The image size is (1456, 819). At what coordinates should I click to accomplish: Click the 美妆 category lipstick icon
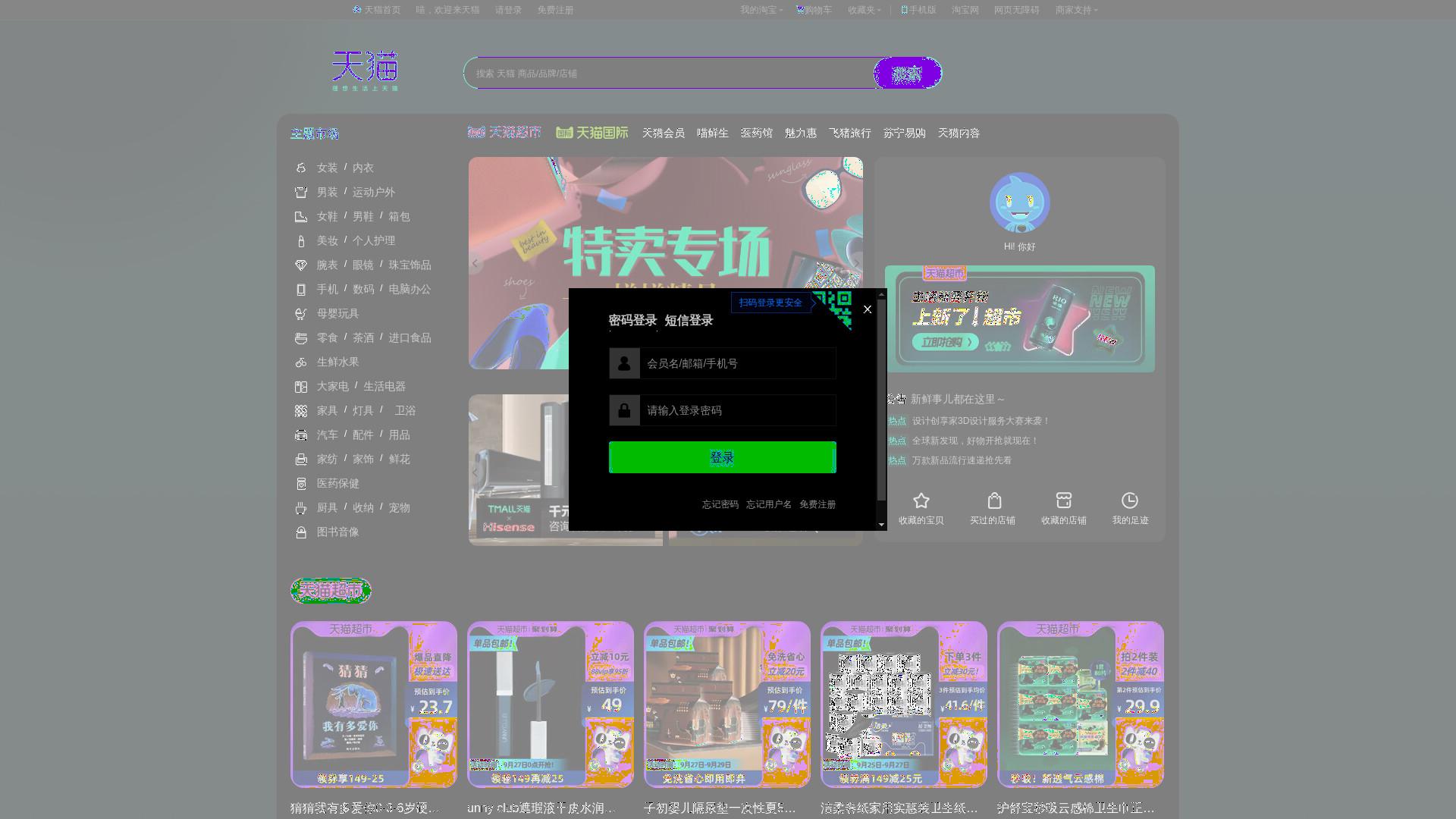(x=301, y=240)
